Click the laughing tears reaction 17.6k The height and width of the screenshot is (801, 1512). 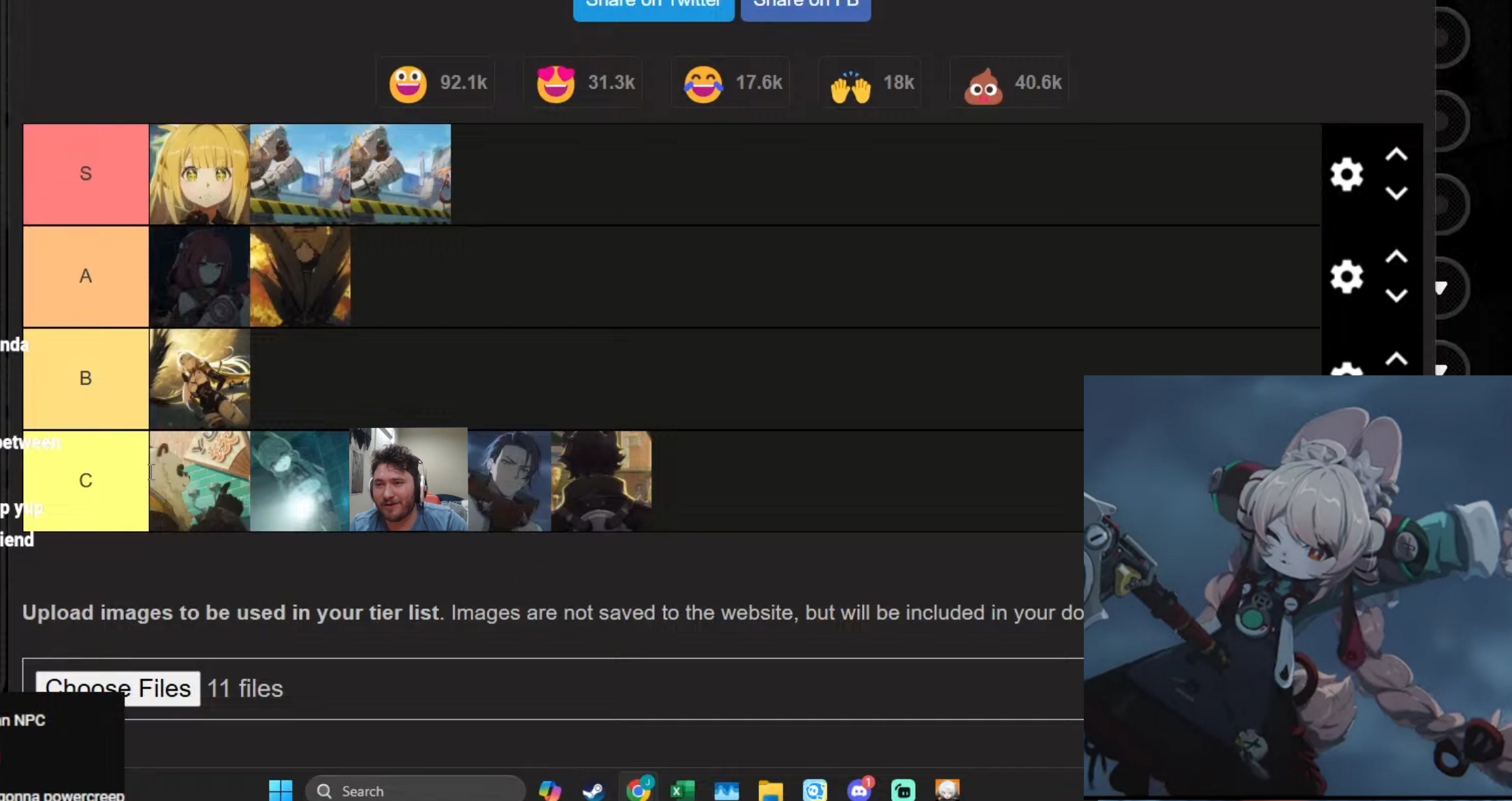(731, 83)
